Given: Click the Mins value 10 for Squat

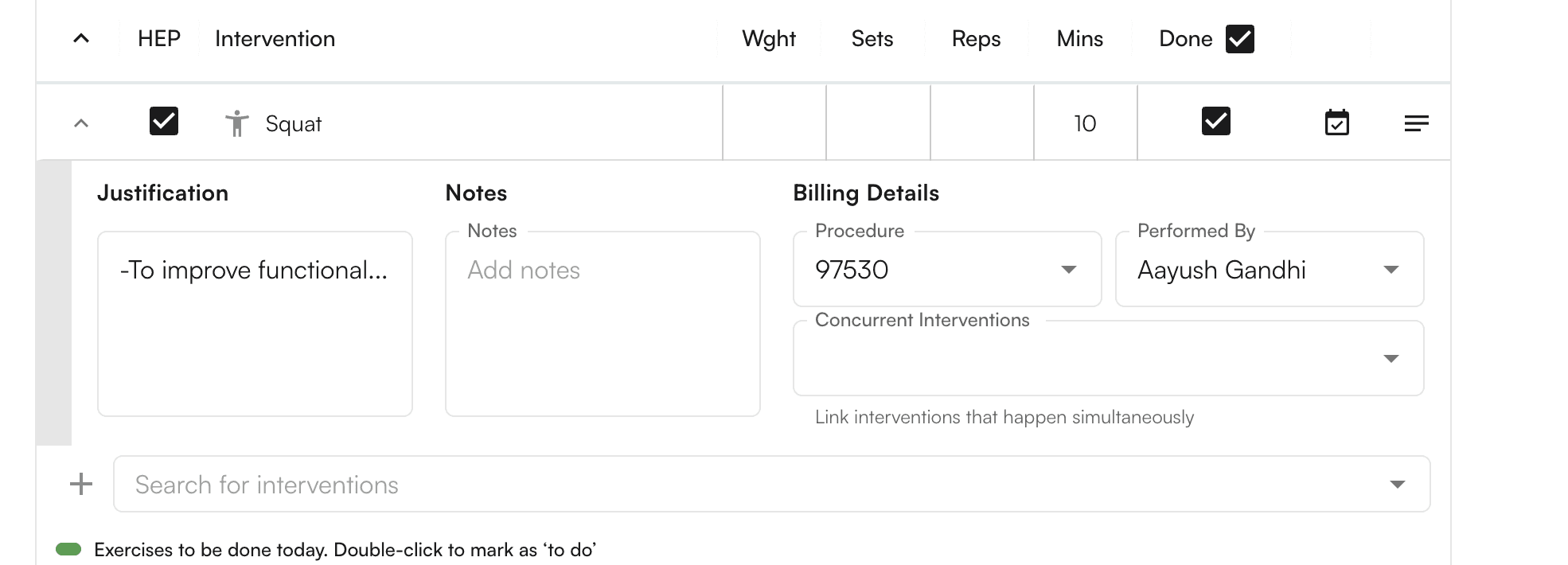Looking at the screenshot, I should tap(1085, 123).
